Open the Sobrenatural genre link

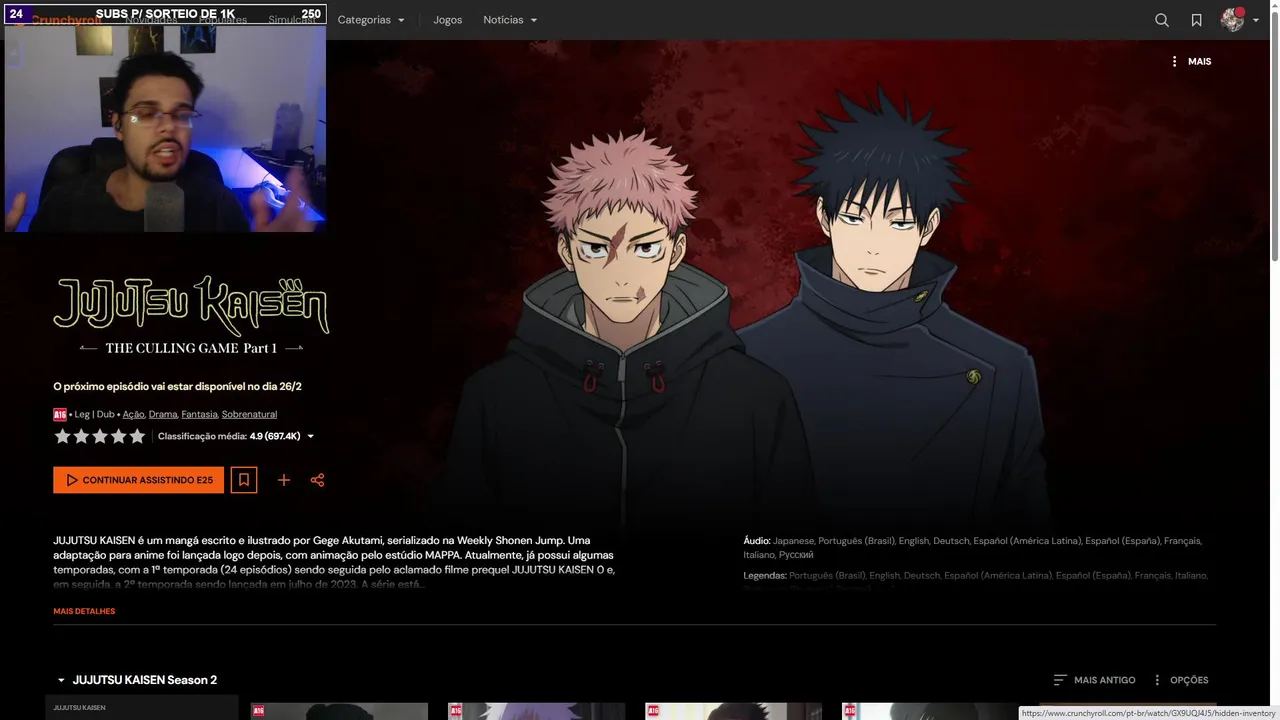(x=249, y=414)
